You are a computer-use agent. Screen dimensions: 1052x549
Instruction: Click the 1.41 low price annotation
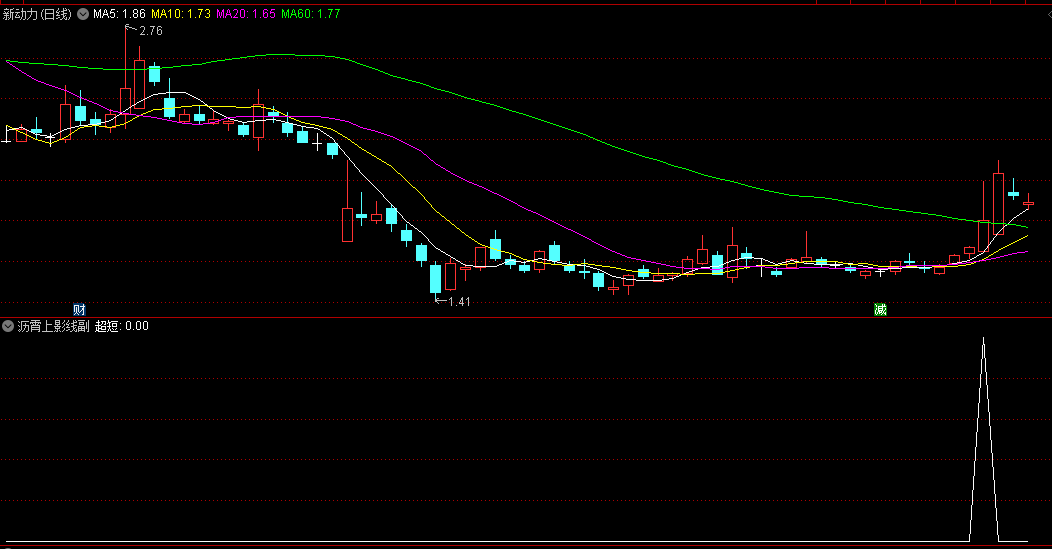(460, 302)
